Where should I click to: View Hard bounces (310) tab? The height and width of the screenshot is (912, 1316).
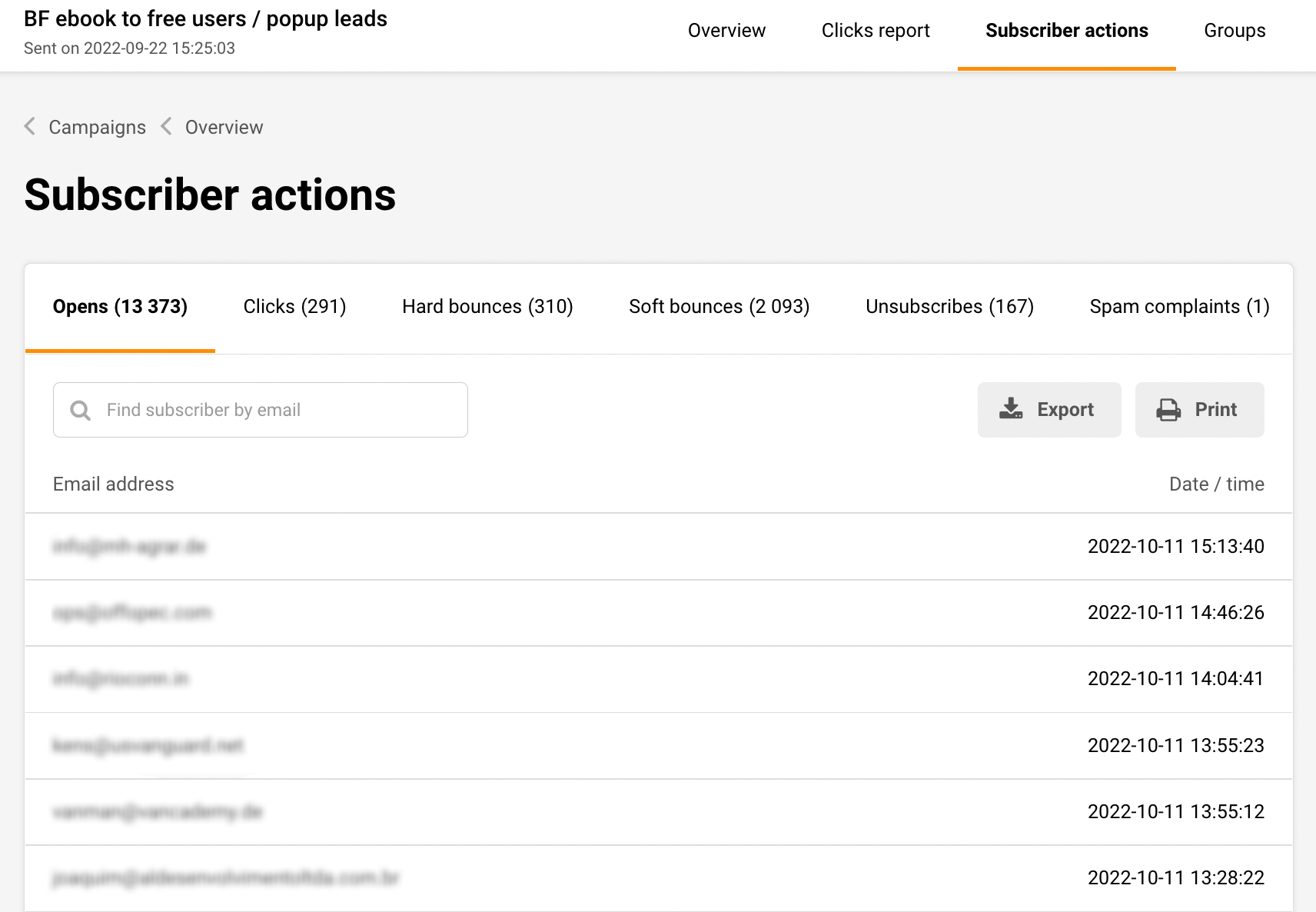[x=487, y=307]
